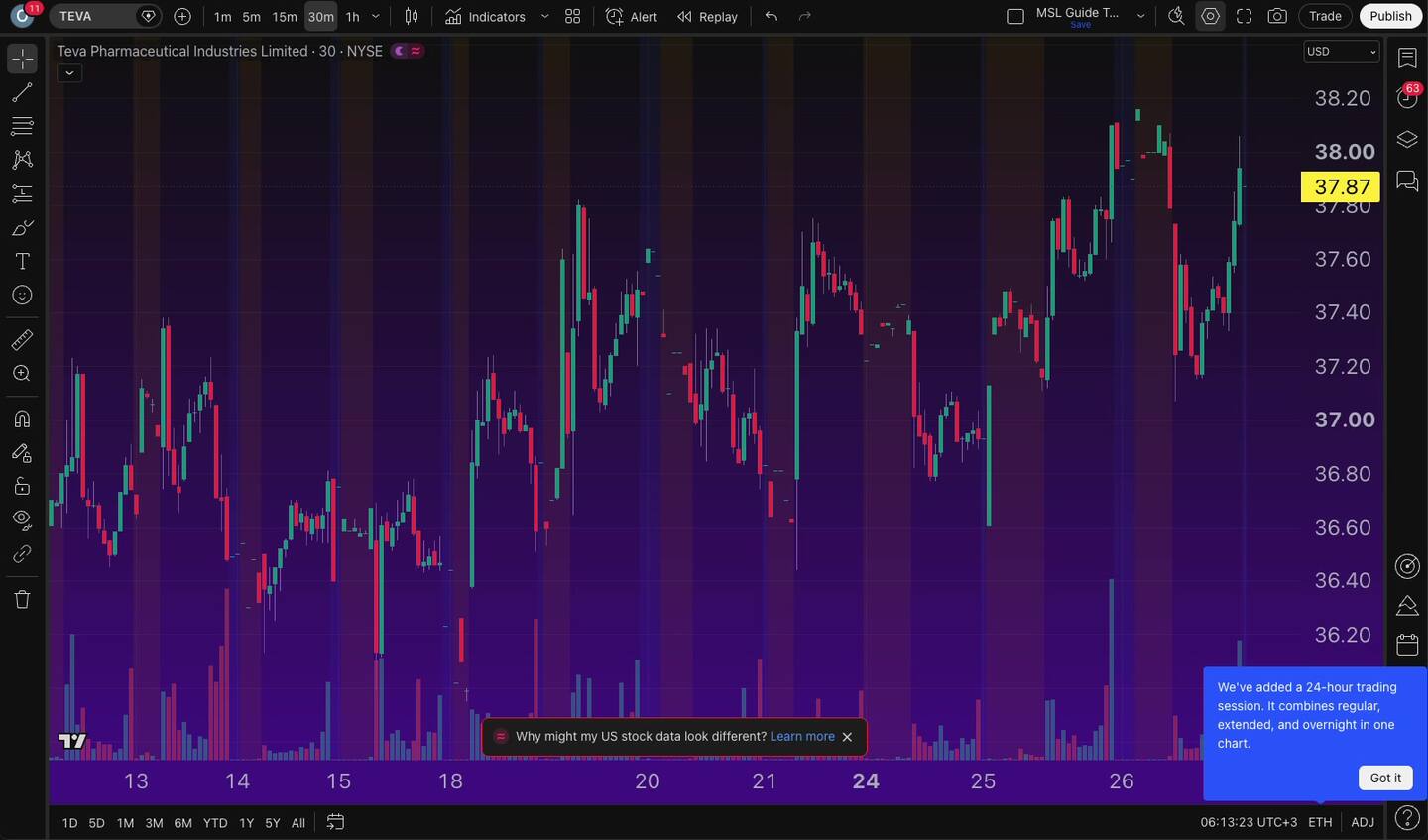This screenshot has height=840, width=1428.
Task: Open the chart patterns tool
Action: coord(22,160)
